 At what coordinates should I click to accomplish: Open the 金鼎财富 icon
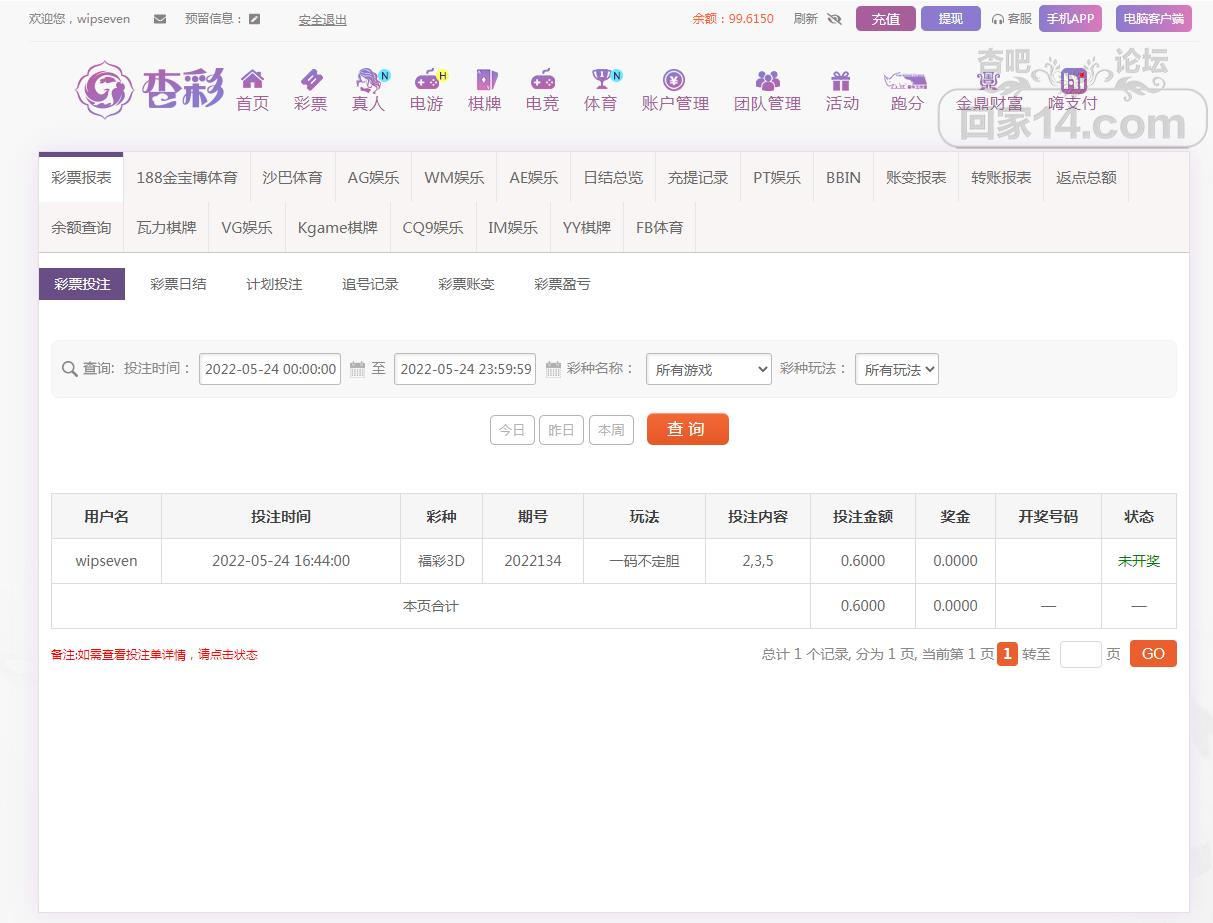[x=989, y=80]
